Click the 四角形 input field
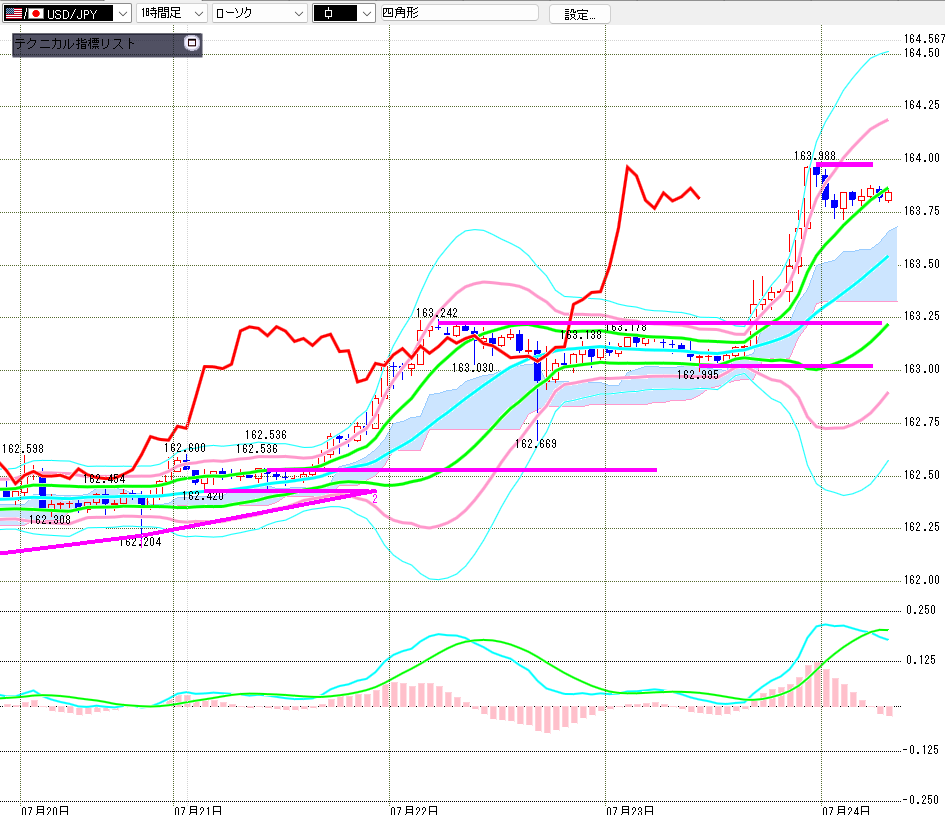The image size is (945, 815). click(459, 13)
